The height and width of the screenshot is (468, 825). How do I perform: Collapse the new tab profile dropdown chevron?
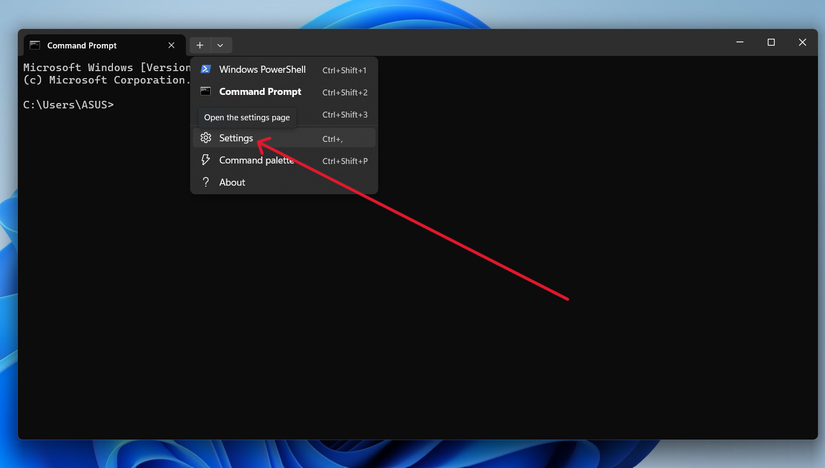220,45
